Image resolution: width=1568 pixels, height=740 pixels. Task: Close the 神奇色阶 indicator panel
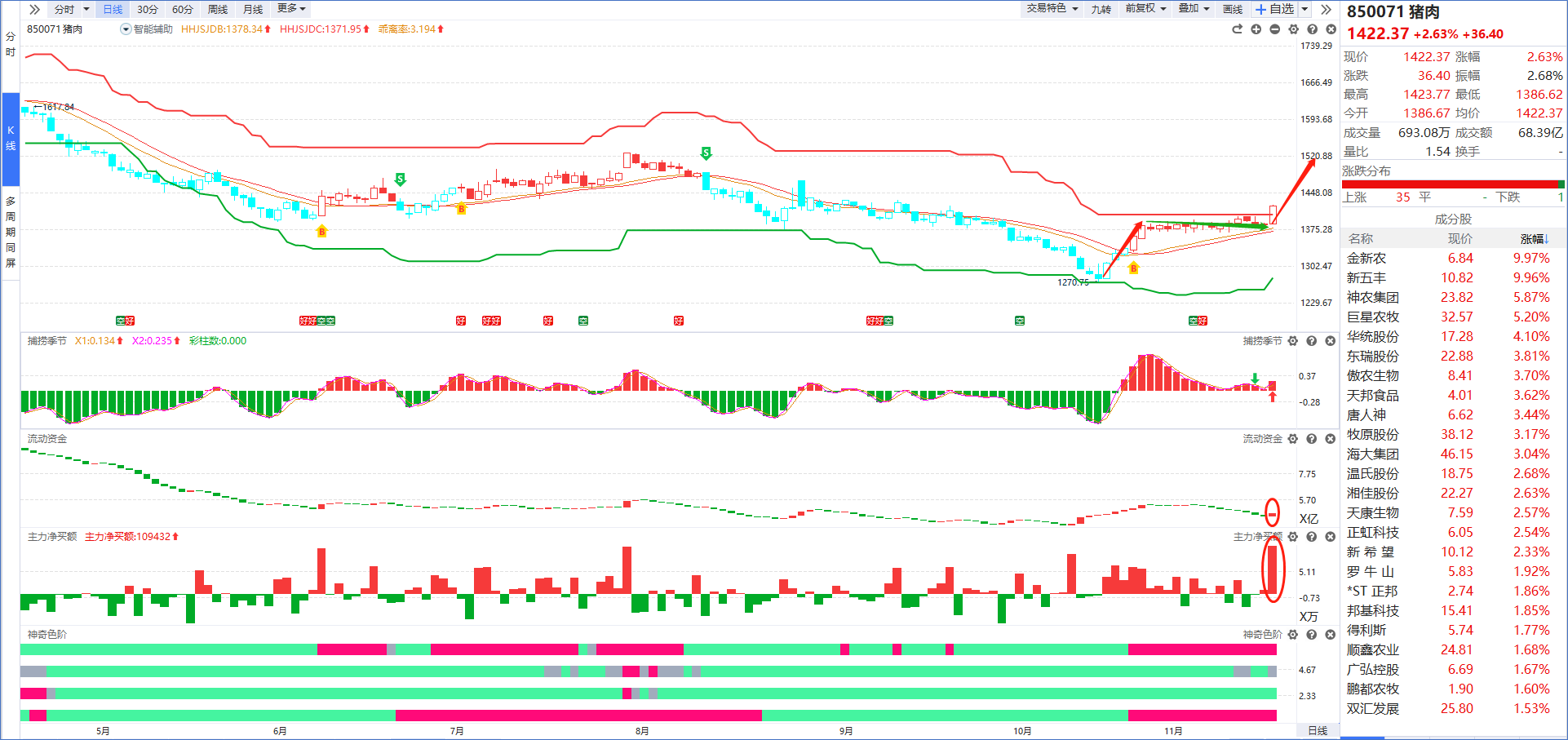(1331, 635)
